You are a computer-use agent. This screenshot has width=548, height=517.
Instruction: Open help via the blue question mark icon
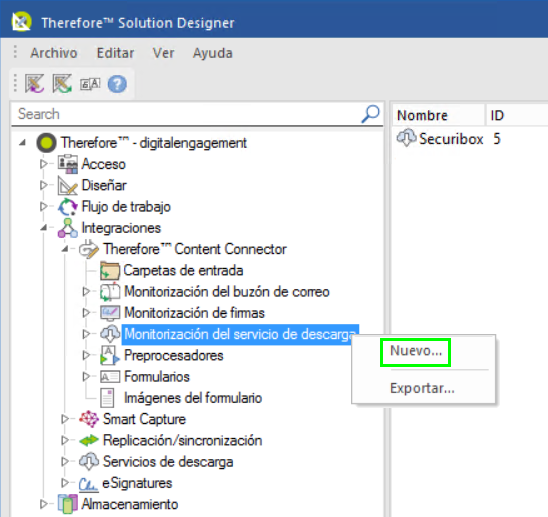pyautogui.click(x=117, y=84)
